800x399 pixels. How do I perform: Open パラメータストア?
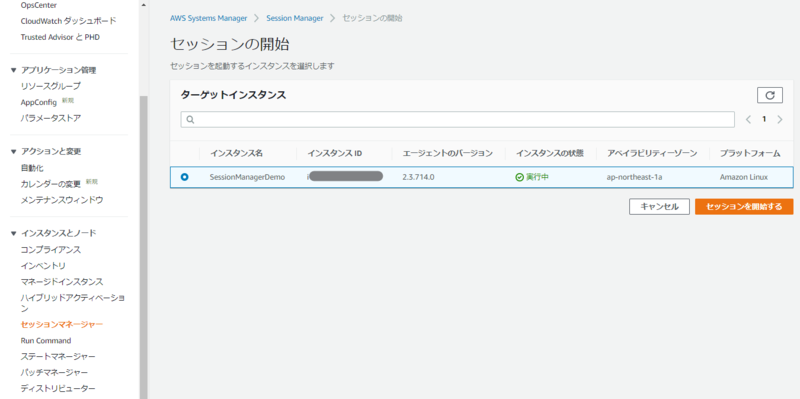(x=51, y=118)
